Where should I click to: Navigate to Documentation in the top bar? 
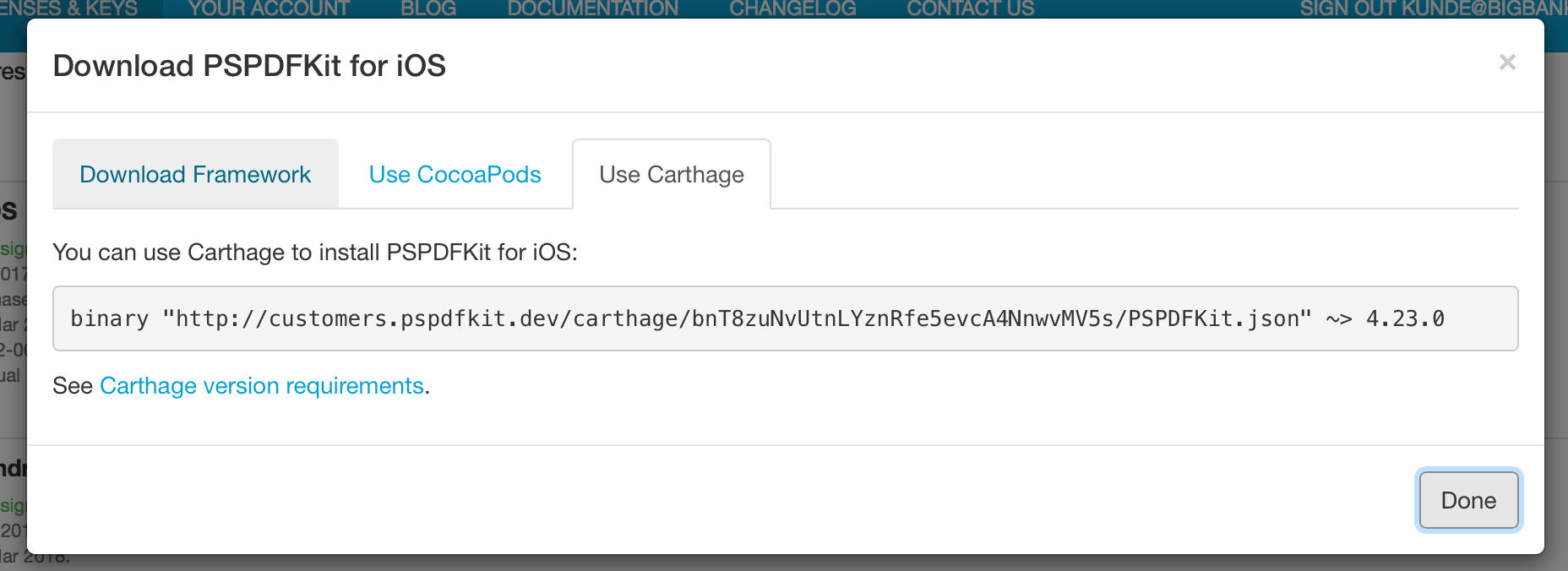click(x=592, y=8)
